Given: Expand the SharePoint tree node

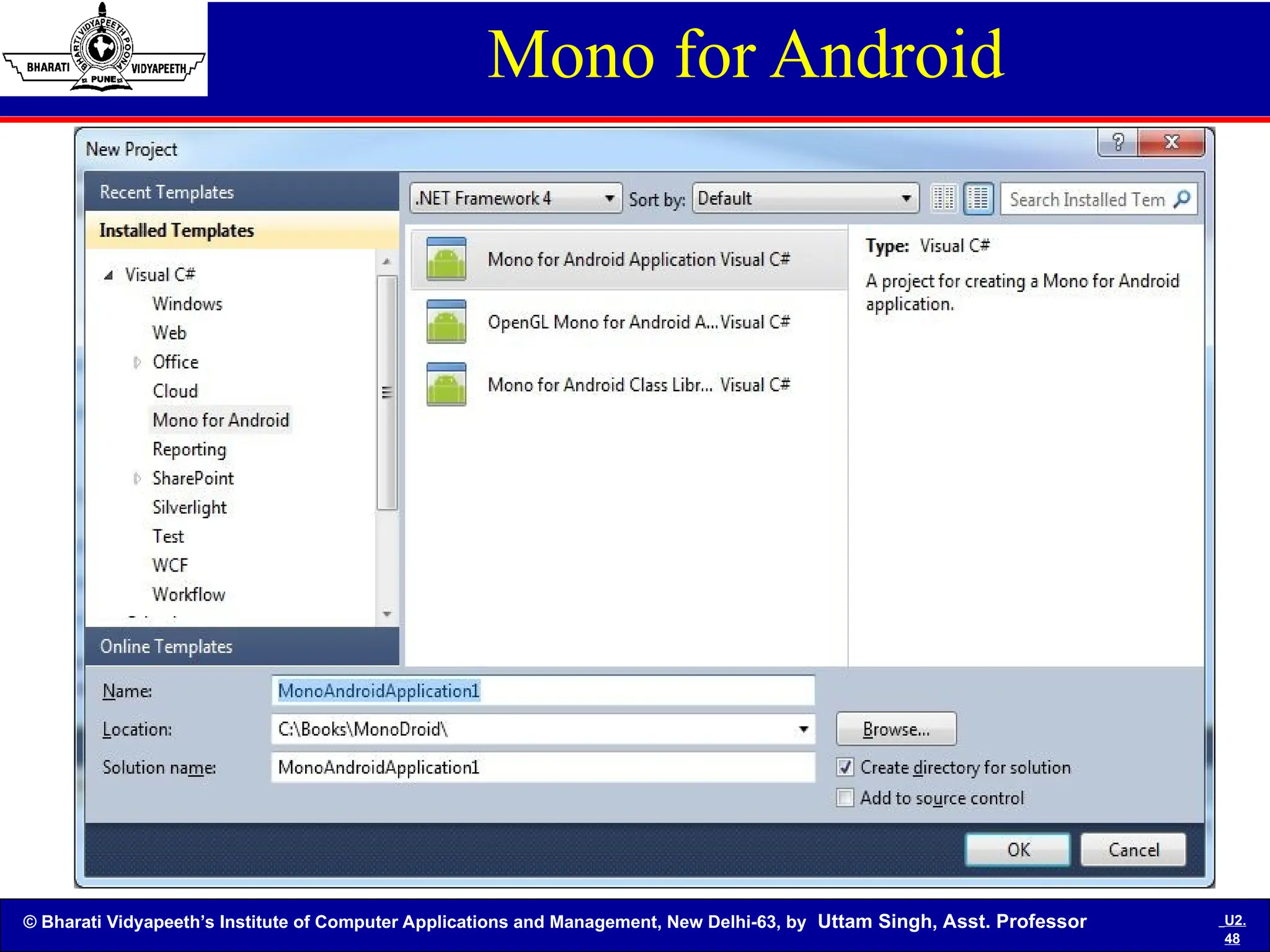Looking at the screenshot, I should pos(137,478).
